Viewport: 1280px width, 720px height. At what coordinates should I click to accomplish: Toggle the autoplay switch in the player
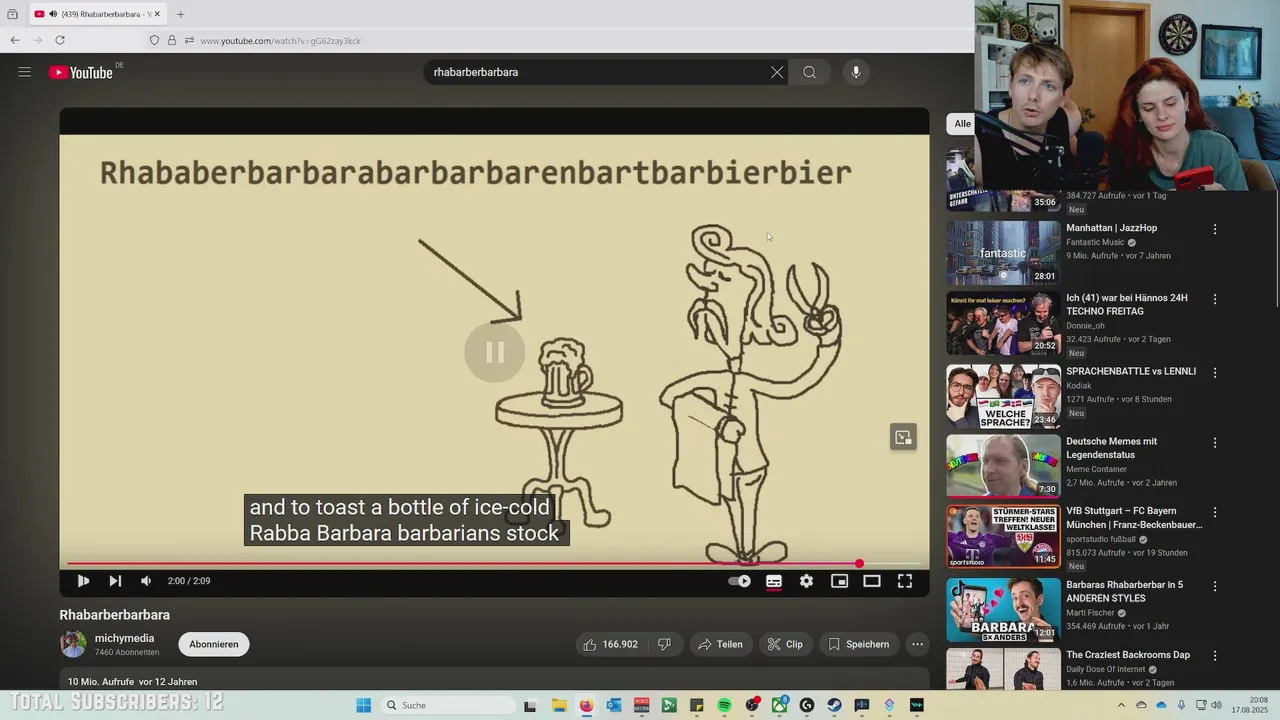click(x=740, y=581)
